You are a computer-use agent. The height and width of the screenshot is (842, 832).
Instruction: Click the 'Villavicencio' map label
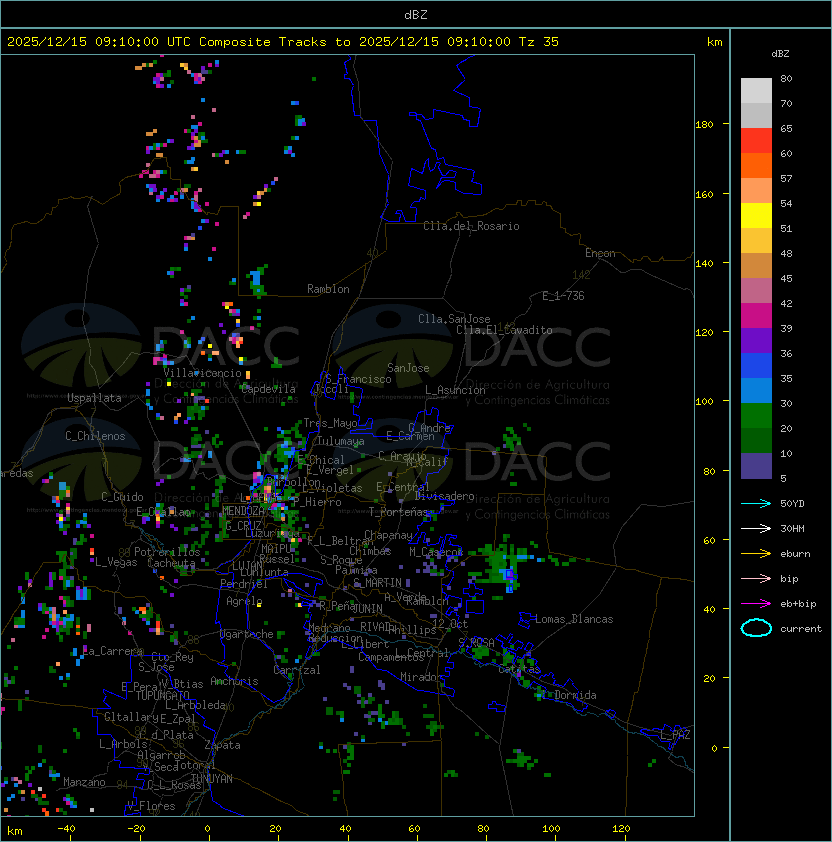[202, 373]
